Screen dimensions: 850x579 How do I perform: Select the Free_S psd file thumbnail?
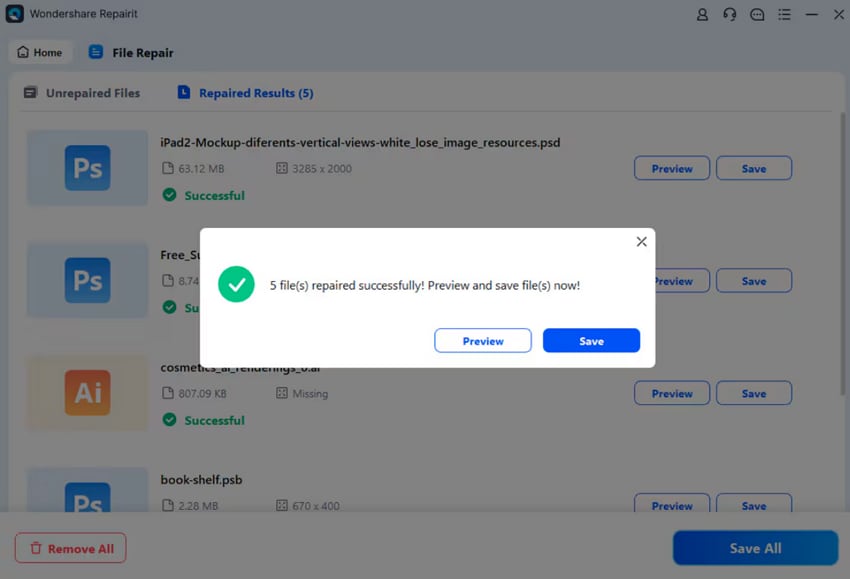[x=87, y=280]
